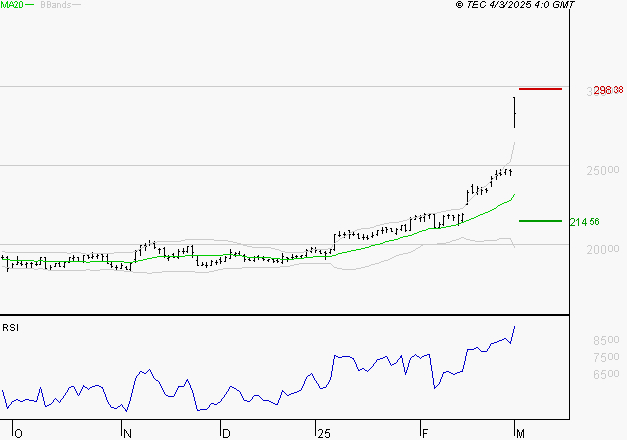Screen dimensions: 627x440
Task: Click the 85.00 RSI axis label
Action: (606, 340)
